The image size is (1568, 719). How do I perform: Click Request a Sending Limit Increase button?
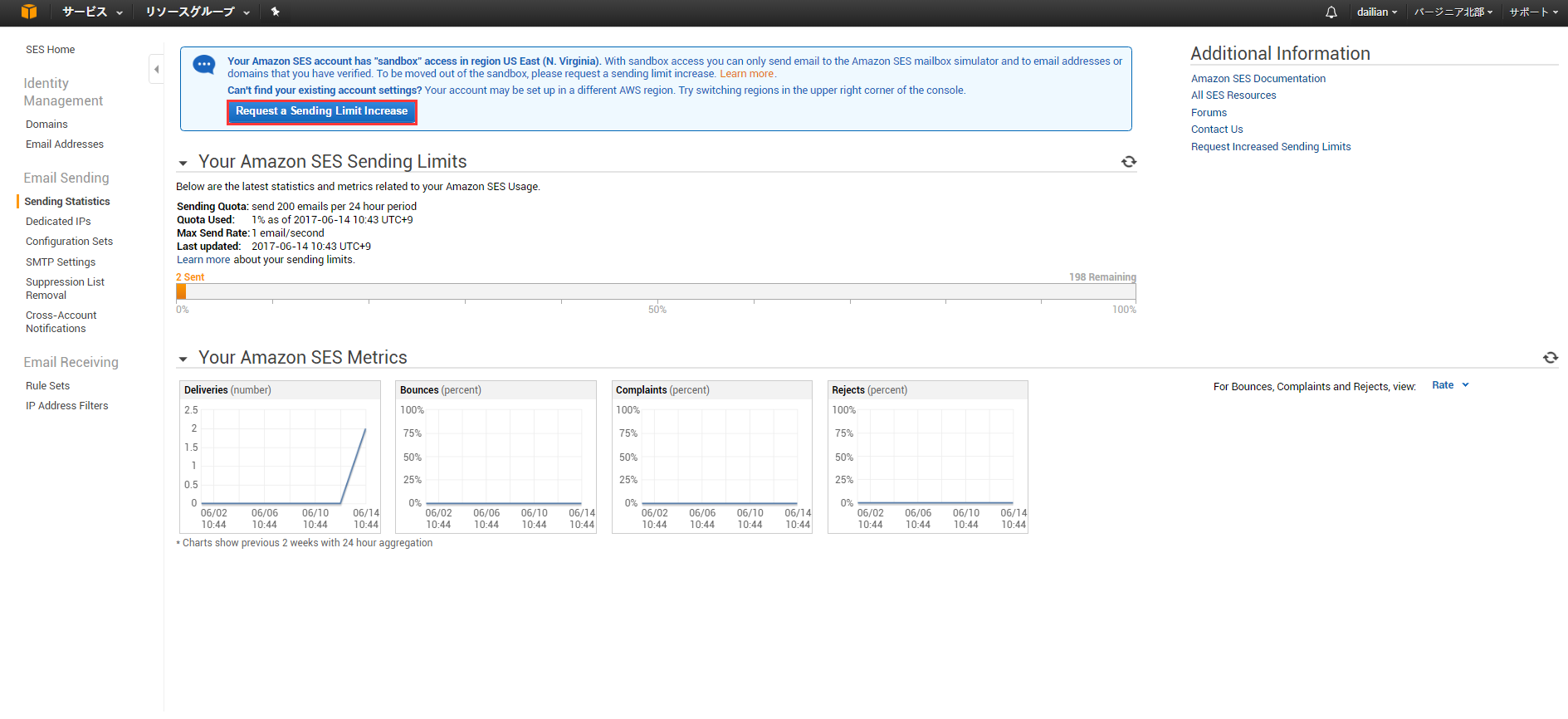coord(321,111)
